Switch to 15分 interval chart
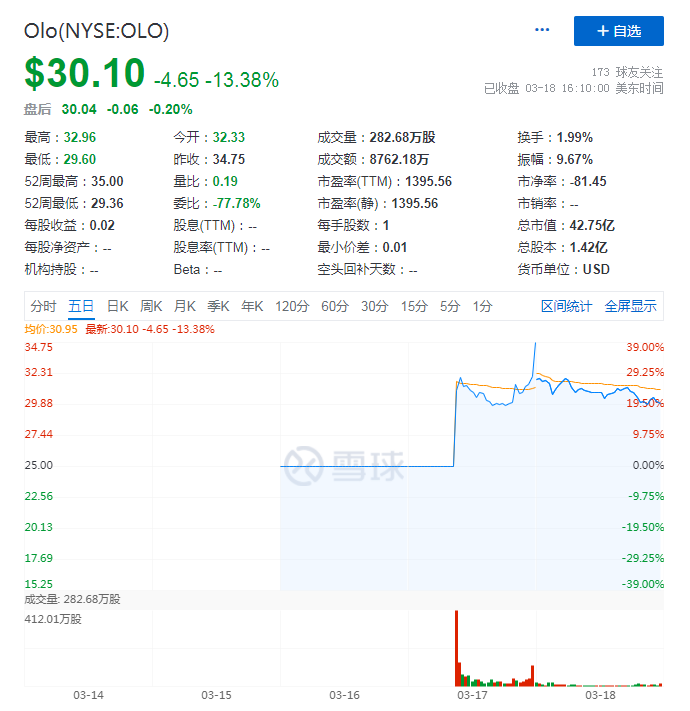Screen dimensions: 690x711 pos(414,306)
